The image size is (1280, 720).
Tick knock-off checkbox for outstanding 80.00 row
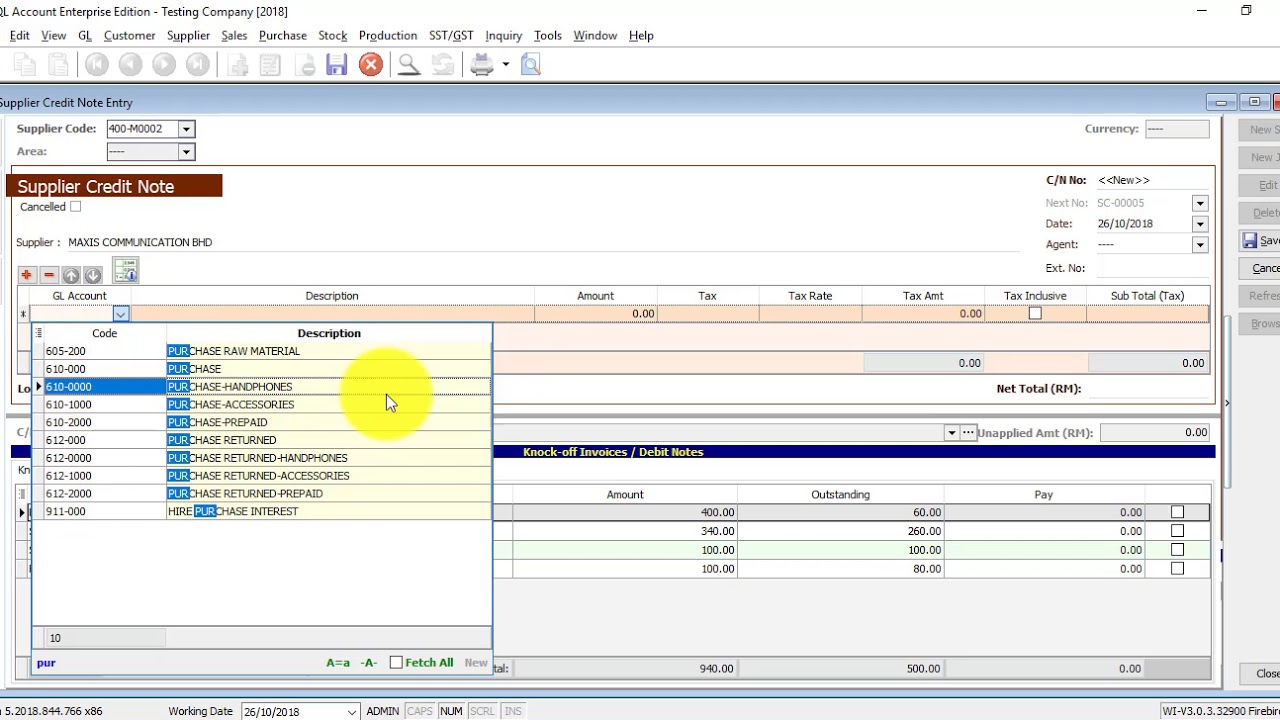tap(1177, 569)
